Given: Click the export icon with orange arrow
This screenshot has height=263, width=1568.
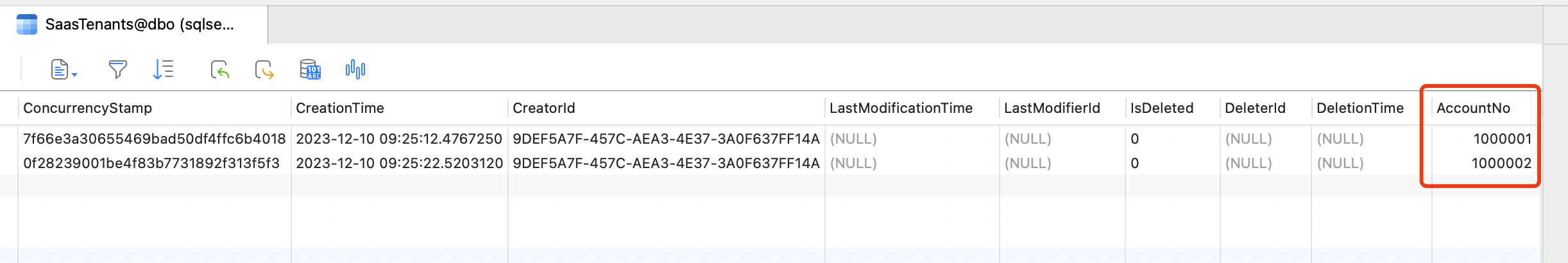Looking at the screenshot, I should point(264,69).
